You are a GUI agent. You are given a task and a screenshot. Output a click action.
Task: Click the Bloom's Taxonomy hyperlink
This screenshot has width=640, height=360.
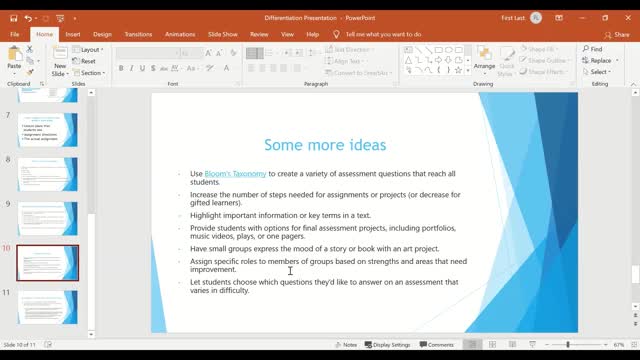235,173
